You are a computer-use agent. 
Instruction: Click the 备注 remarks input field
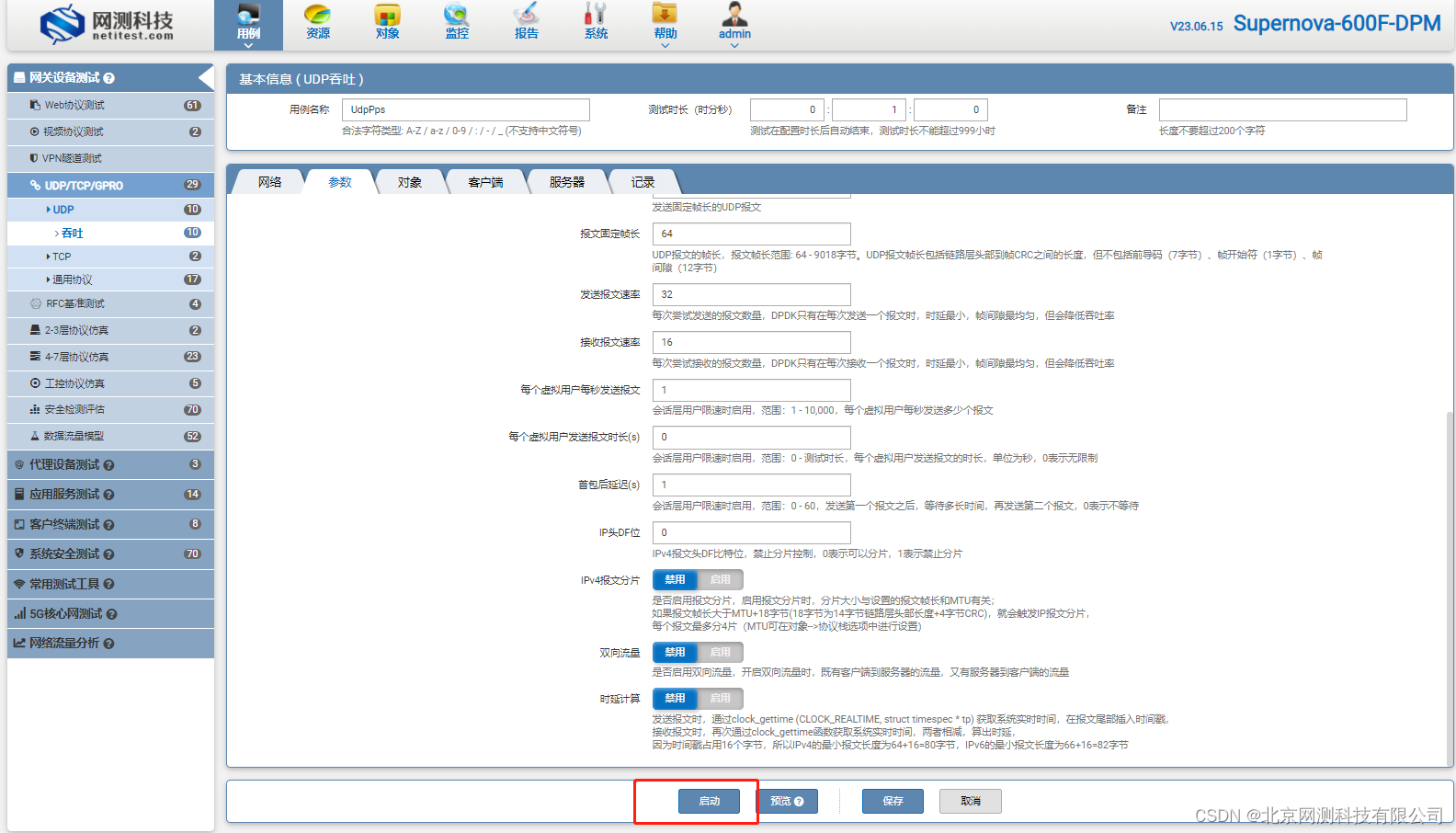[1283, 109]
